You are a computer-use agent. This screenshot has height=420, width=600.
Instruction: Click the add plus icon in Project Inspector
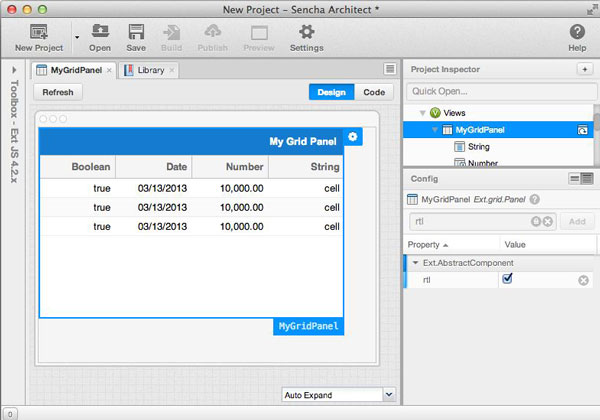coord(584,69)
